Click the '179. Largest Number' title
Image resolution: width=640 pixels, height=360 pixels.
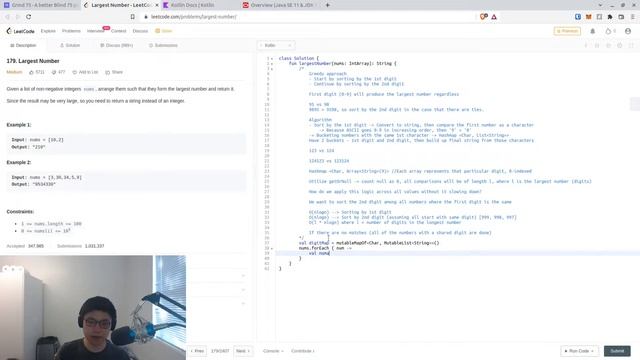pyautogui.click(x=33, y=61)
